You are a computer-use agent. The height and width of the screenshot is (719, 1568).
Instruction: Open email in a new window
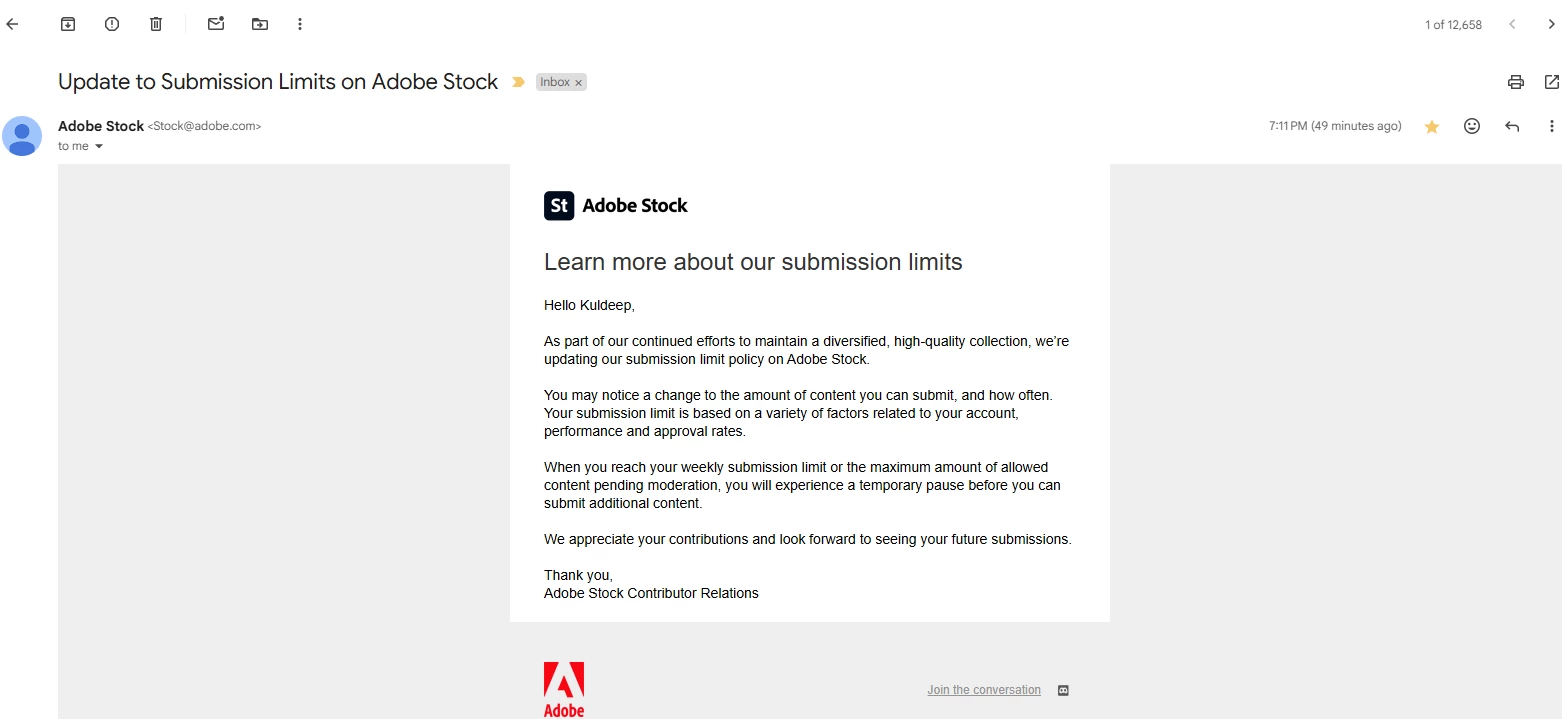(x=1552, y=82)
